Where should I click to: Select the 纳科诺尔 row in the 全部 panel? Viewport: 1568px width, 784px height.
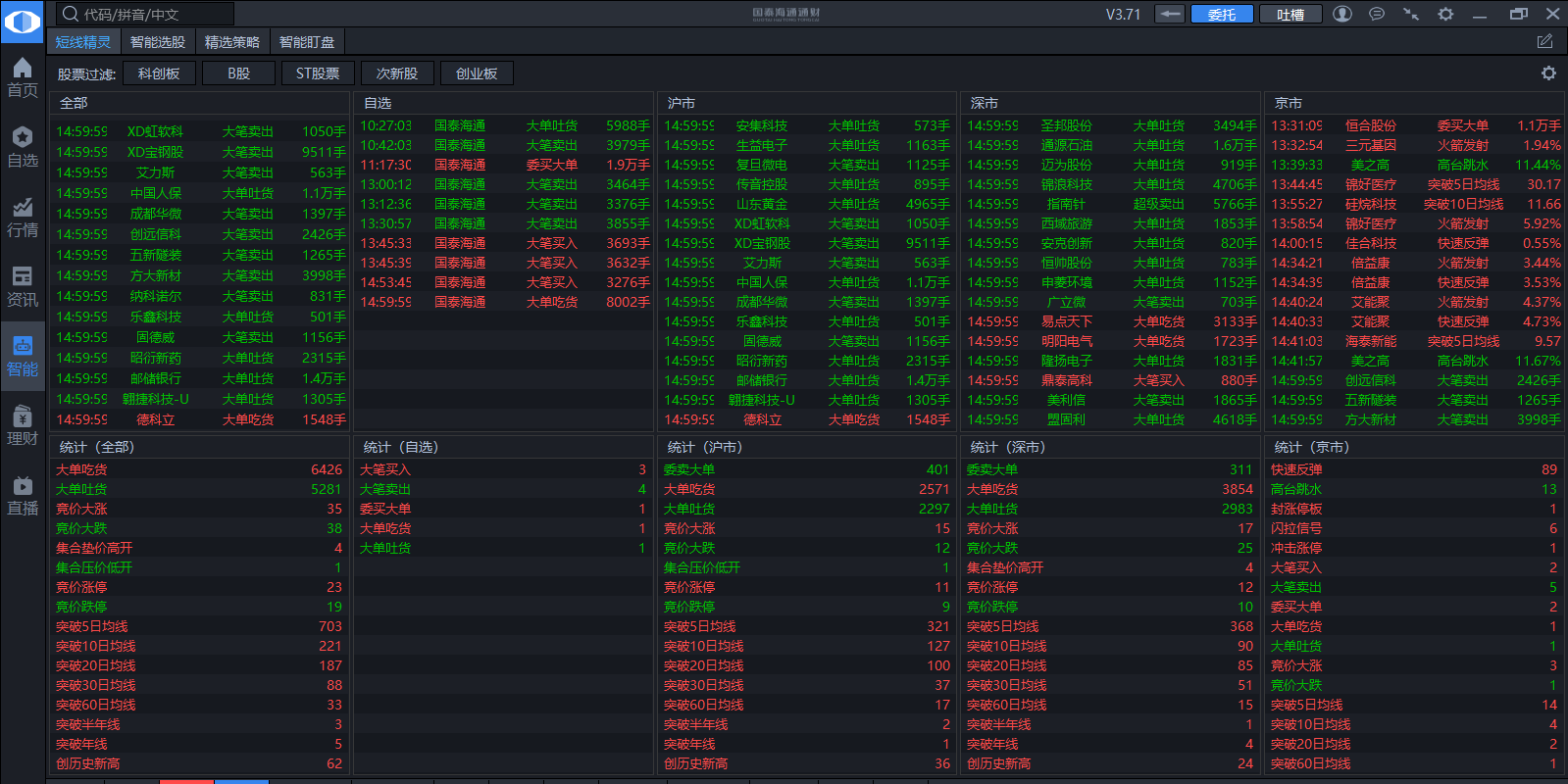pyautogui.click(x=200, y=296)
